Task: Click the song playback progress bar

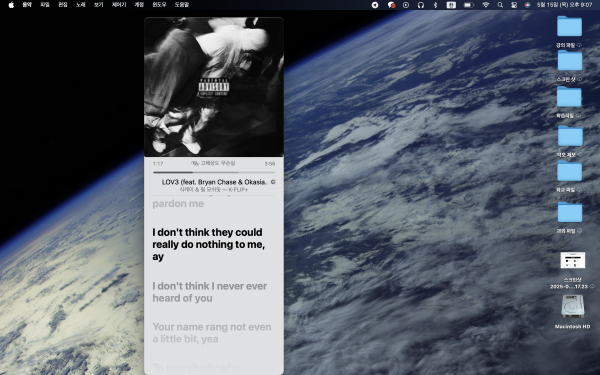Action: (214, 173)
